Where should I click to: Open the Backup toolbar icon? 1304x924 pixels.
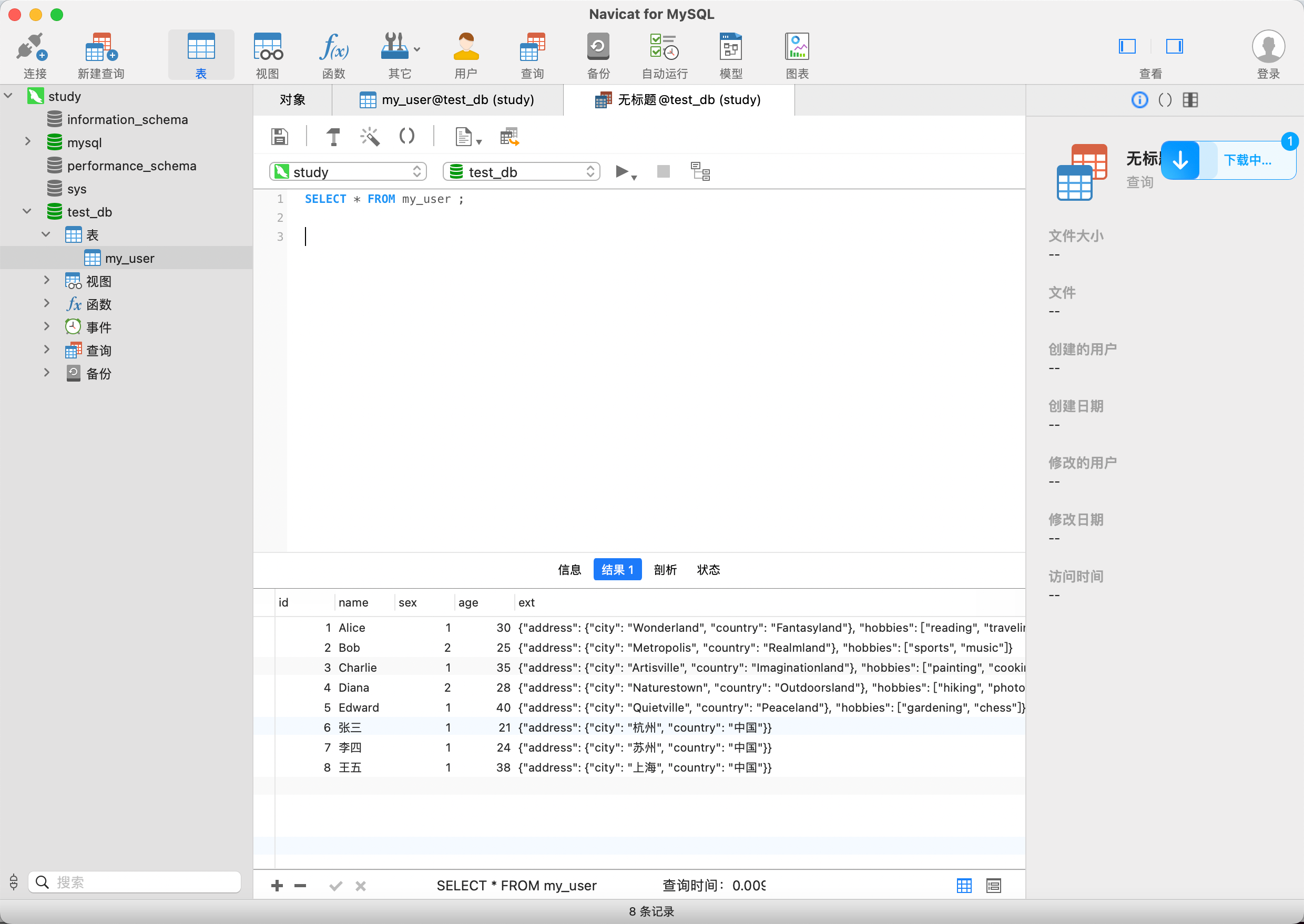pyautogui.click(x=598, y=55)
